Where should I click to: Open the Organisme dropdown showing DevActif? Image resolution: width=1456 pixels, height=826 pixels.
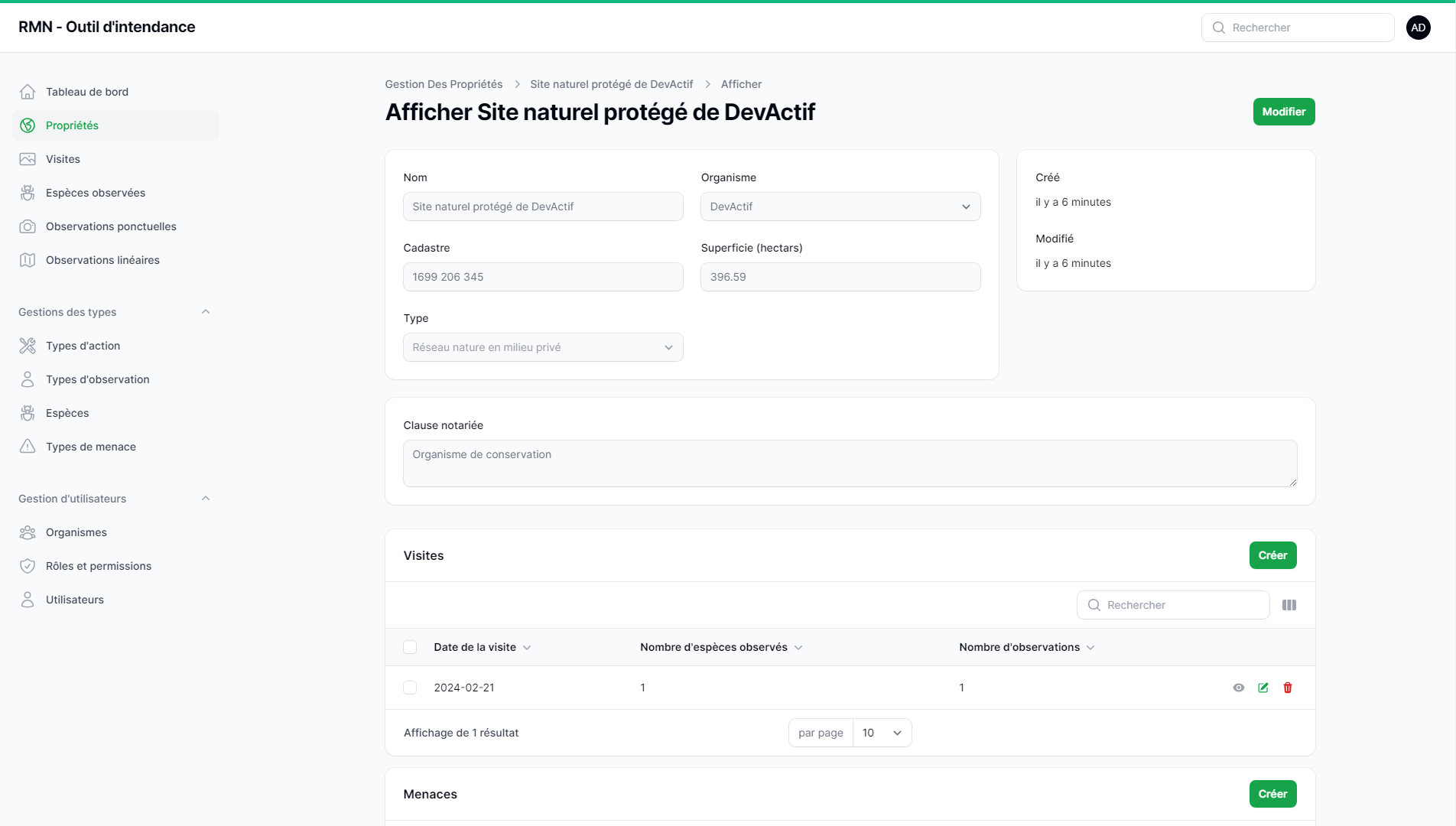840,206
